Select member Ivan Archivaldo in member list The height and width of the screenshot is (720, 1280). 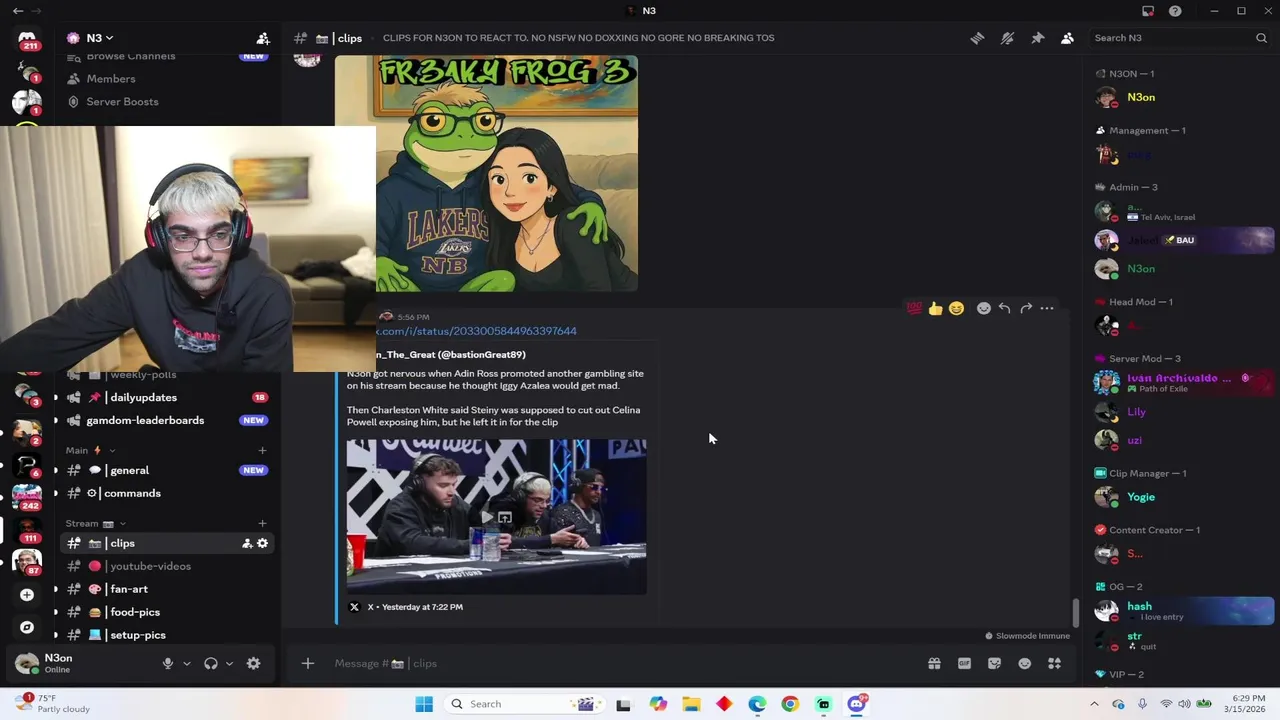coord(1183,382)
